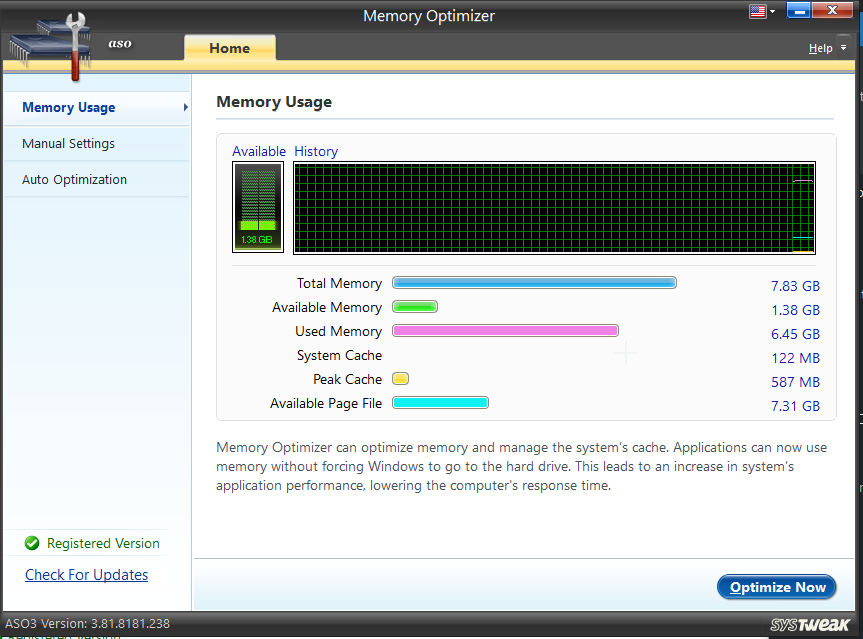Screen dimensions: 863x639
Task: Click the Used Memory progress bar
Action: click(505, 330)
